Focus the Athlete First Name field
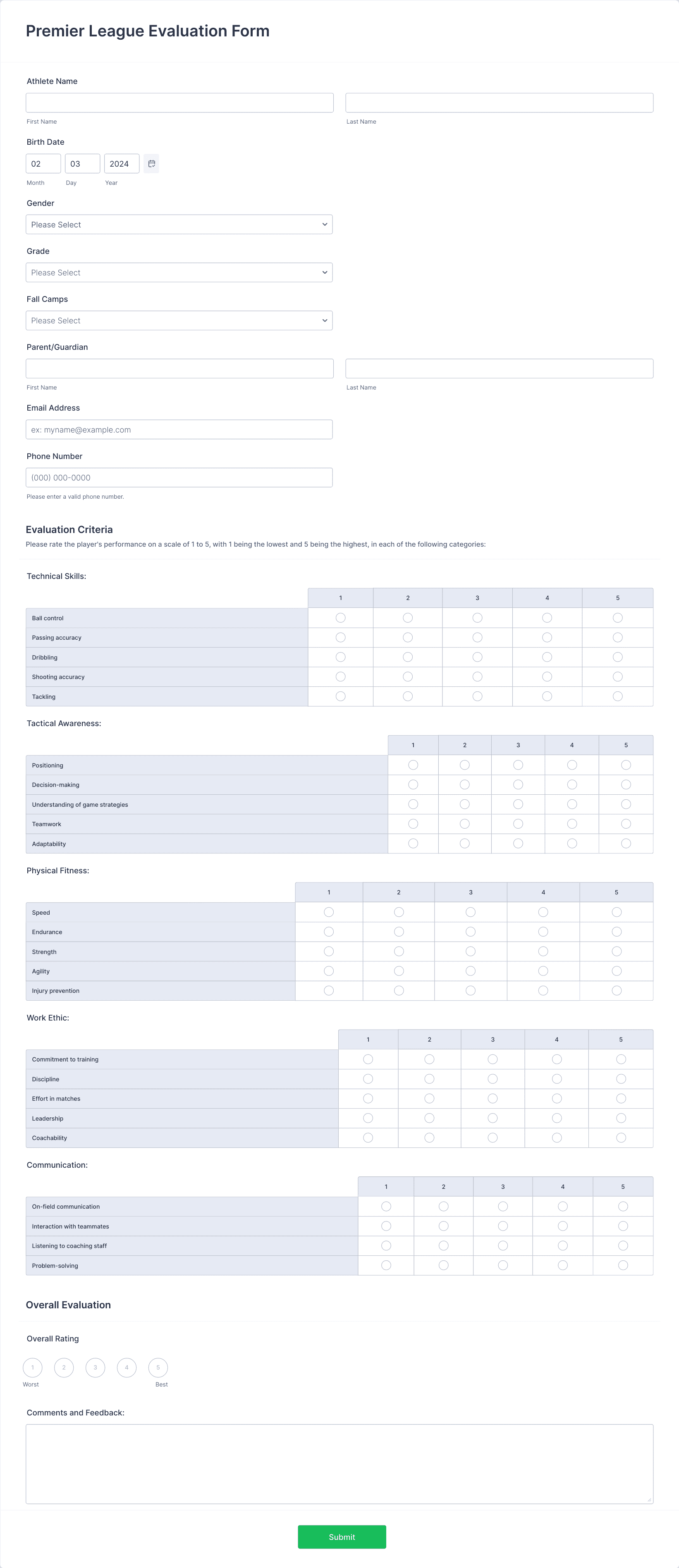The width and height of the screenshot is (679, 1568). (179, 103)
